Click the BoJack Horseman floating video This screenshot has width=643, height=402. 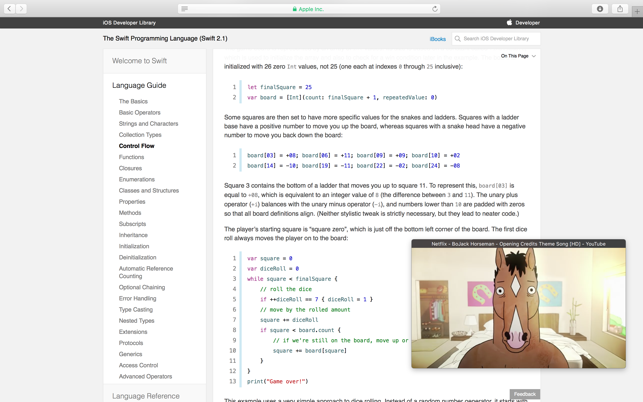[518, 308]
